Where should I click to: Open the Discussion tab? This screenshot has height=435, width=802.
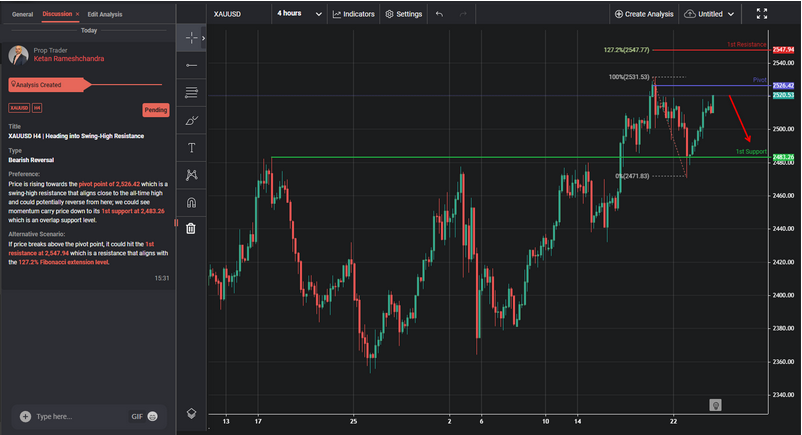57,14
